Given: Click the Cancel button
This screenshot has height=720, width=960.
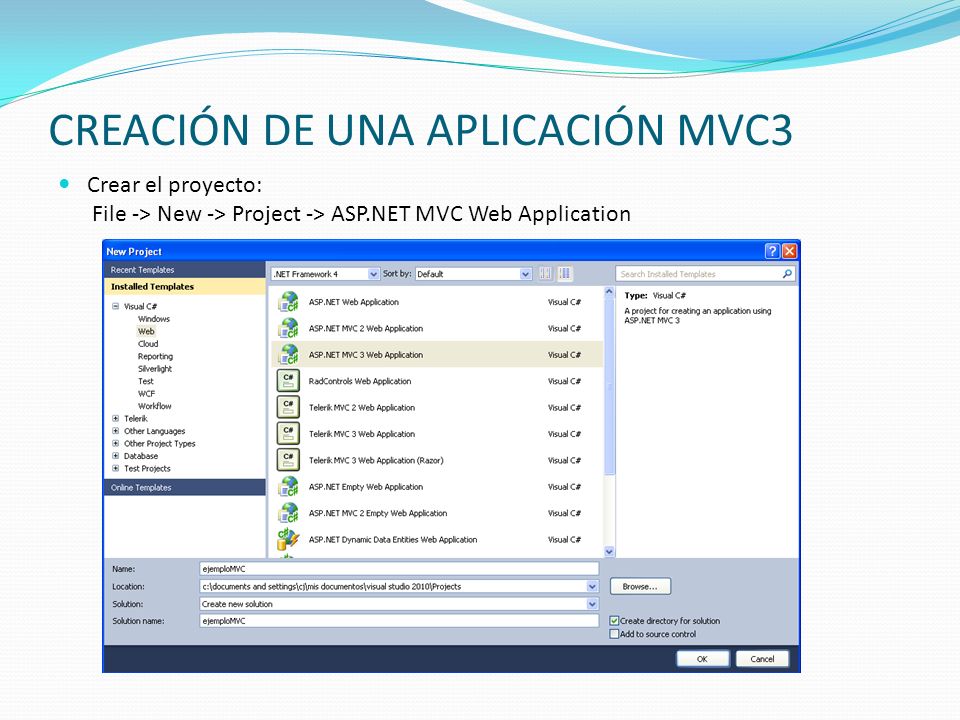Looking at the screenshot, I should 762,659.
